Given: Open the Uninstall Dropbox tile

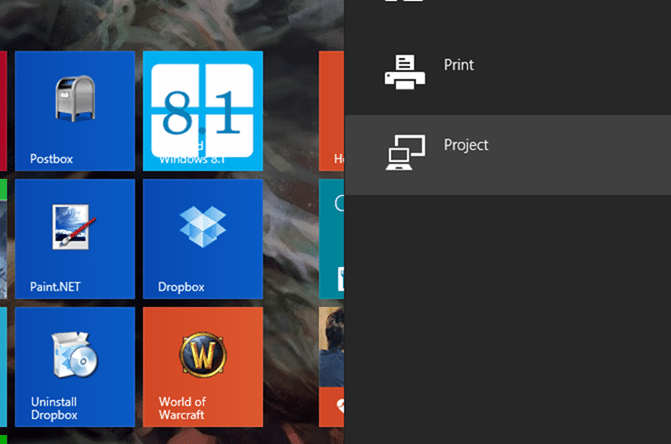Looking at the screenshot, I should (x=75, y=367).
